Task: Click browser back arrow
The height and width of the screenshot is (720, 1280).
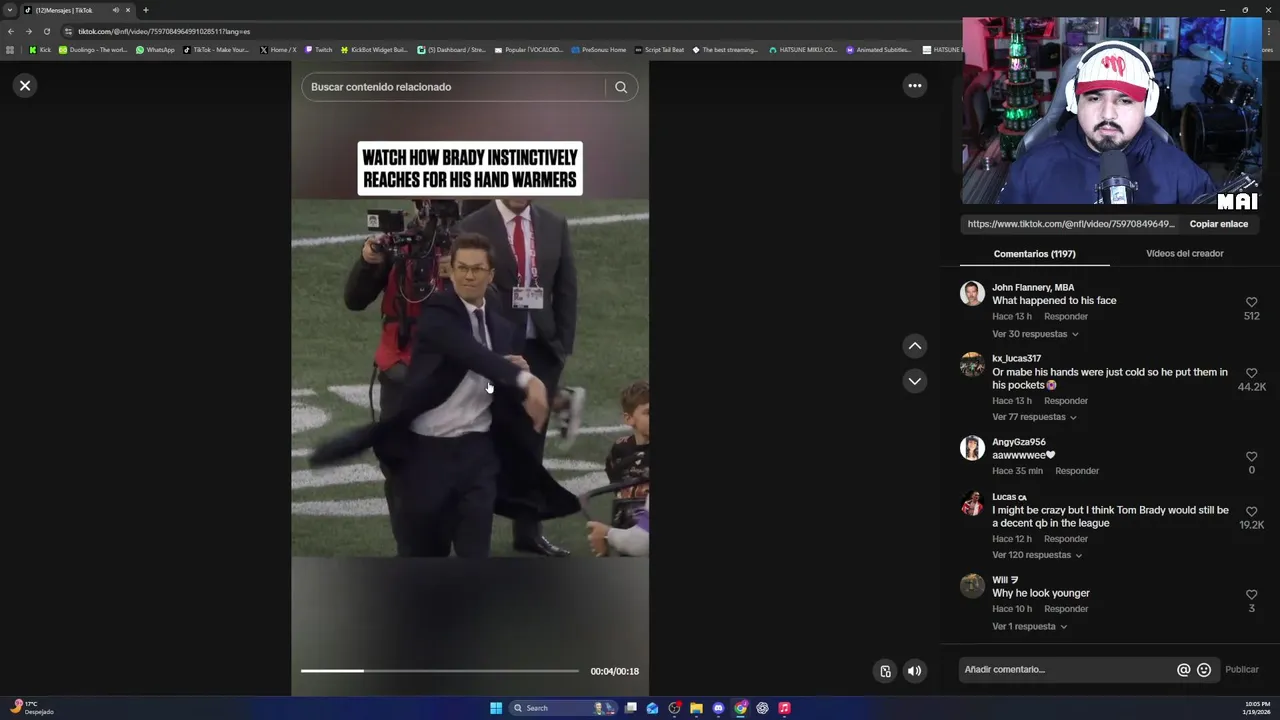Action: [x=11, y=31]
